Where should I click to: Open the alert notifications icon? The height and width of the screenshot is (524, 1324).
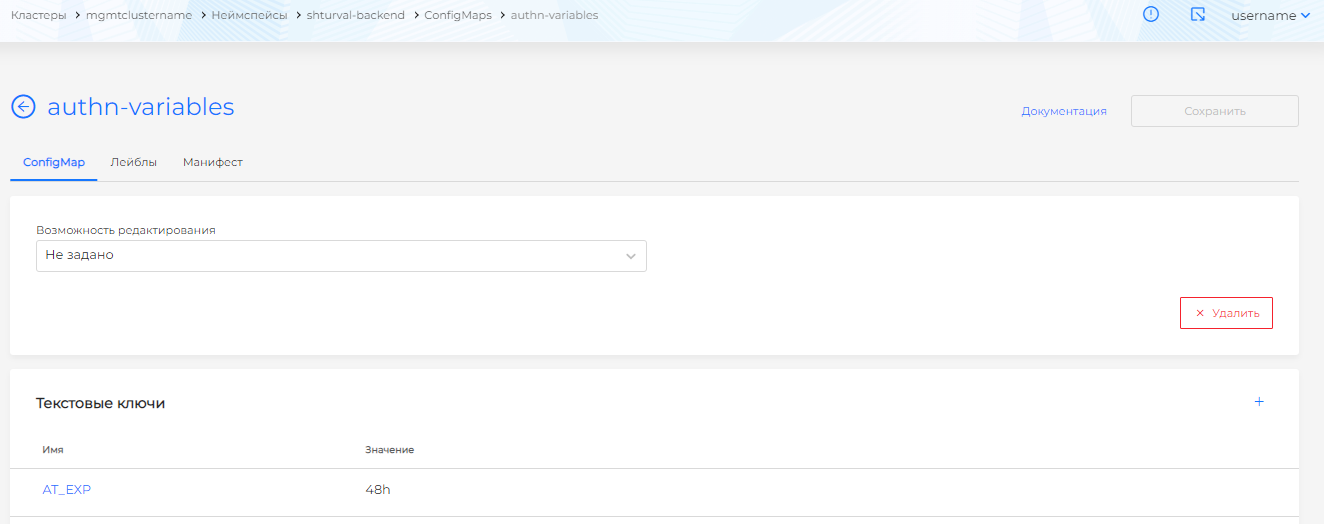pyautogui.click(x=1151, y=15)
